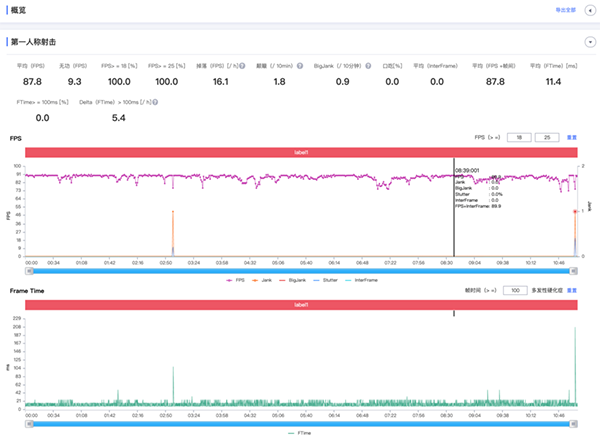Click help icon beside 抖落 (FPS)
The height and width of the screenshot is (447, 600).
tap(242, 64)
